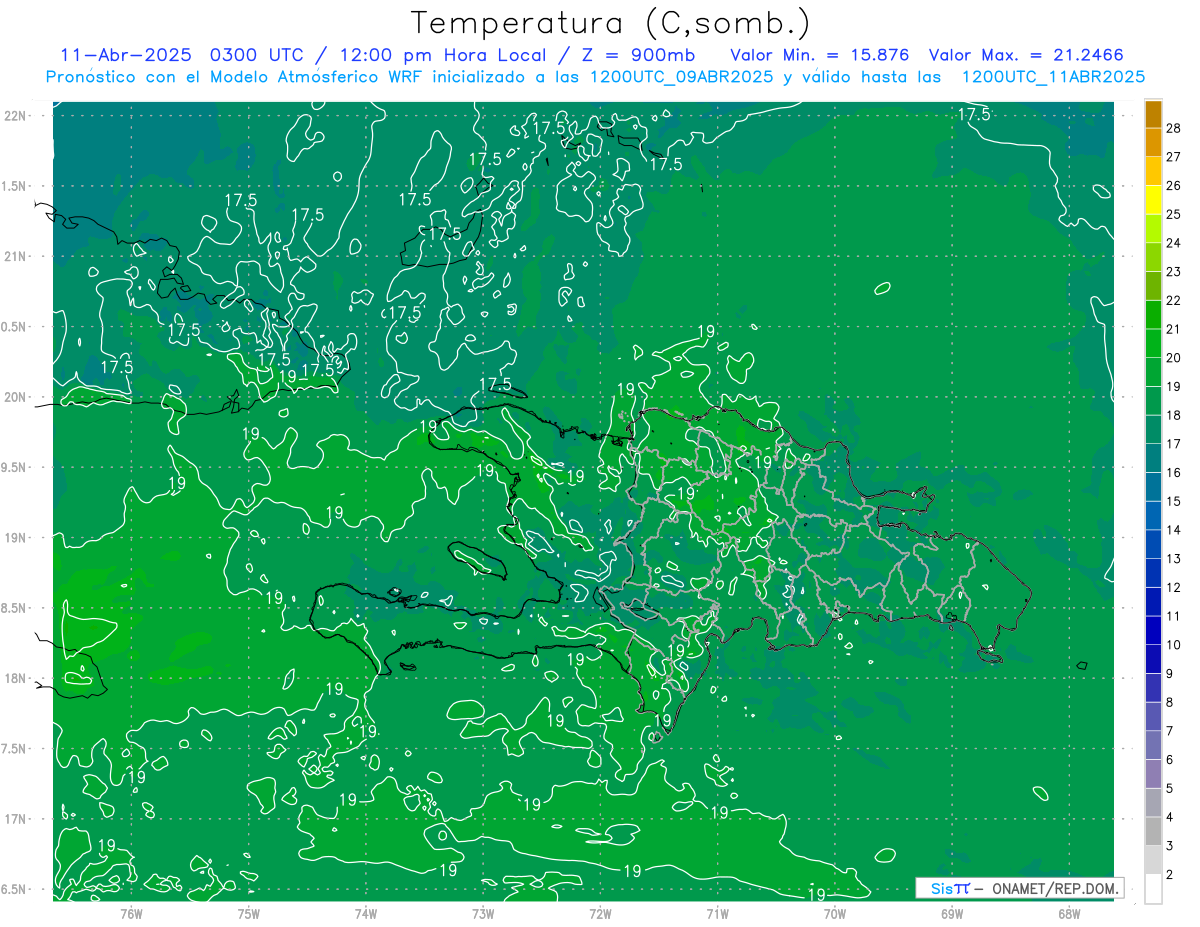Click legend value '16' on color bar
Screen dimensions: 1200x927
coord(1174,473)
